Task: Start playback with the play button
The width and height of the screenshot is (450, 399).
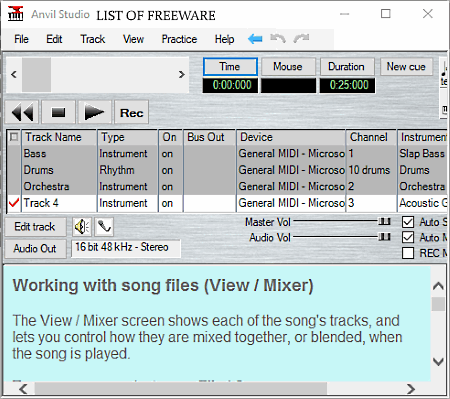Action: [x=94, y=112]
